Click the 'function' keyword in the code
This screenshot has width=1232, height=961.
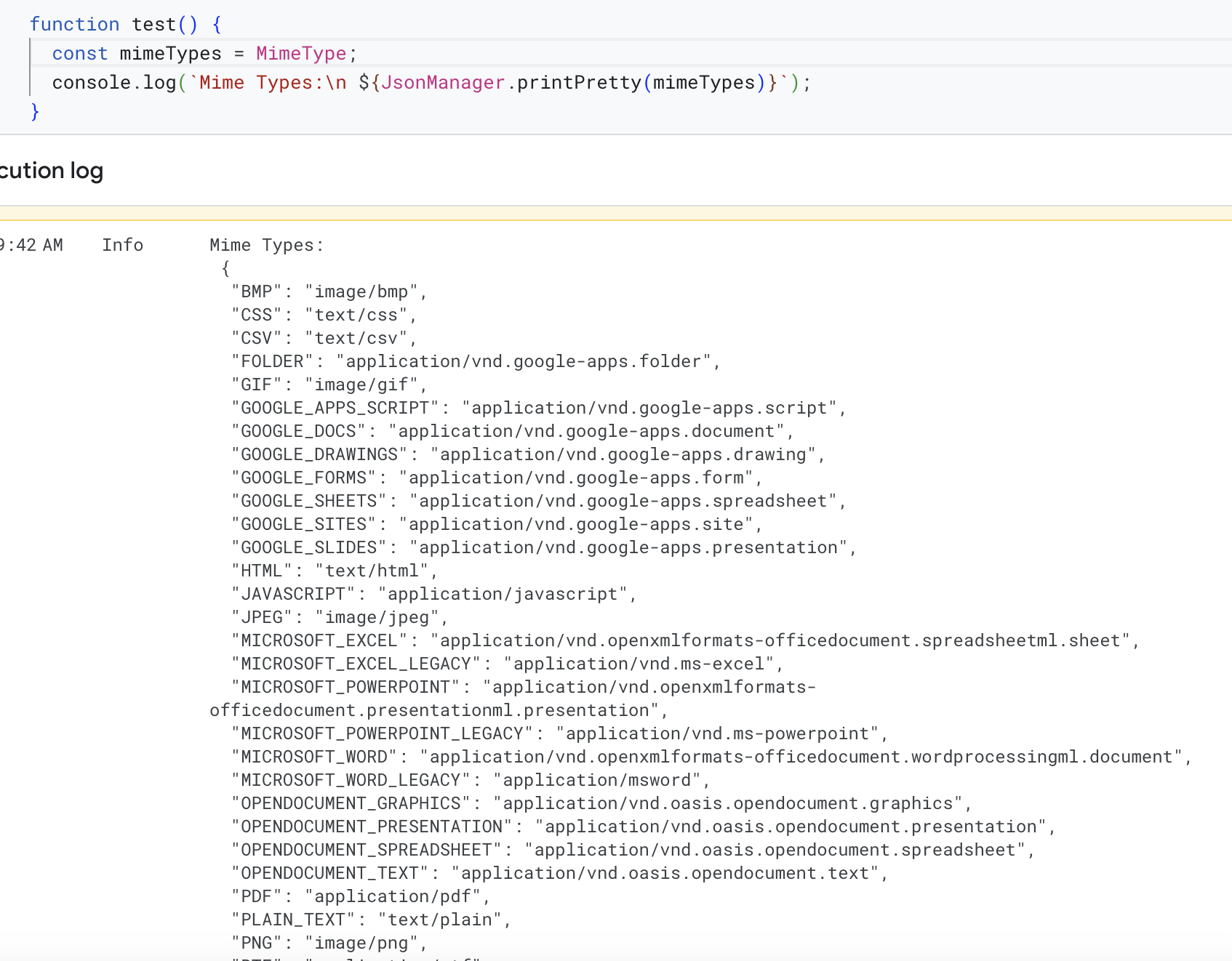click(74, 25)
